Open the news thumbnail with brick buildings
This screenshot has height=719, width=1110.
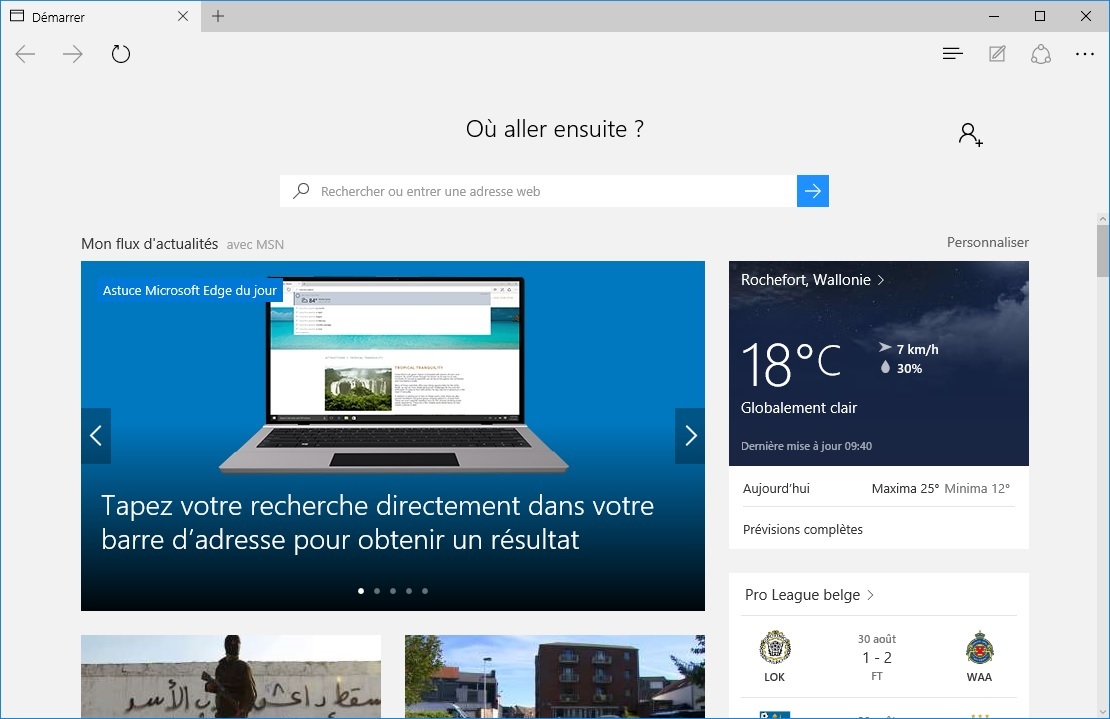(555, 677)
